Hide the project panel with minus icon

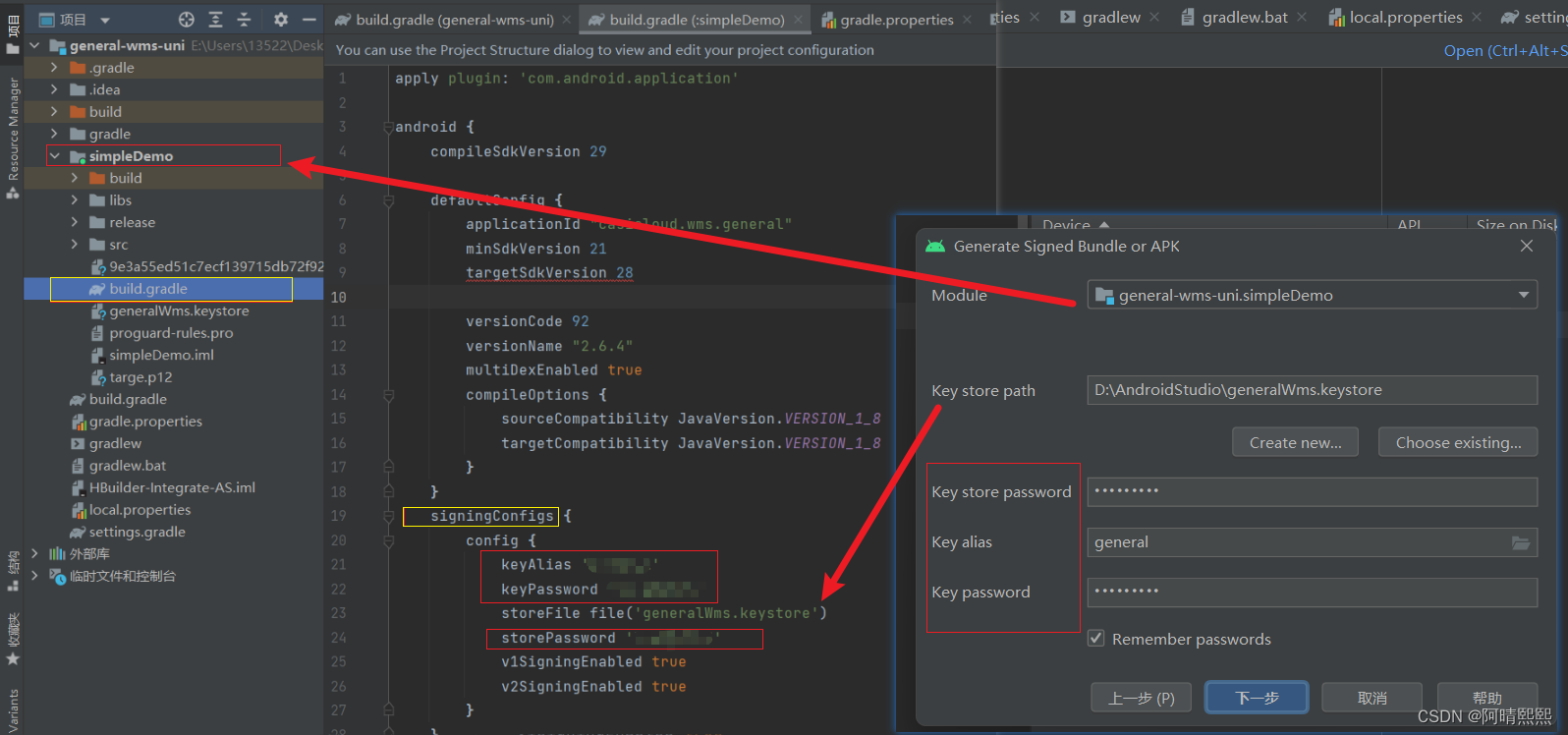point(308,20)
